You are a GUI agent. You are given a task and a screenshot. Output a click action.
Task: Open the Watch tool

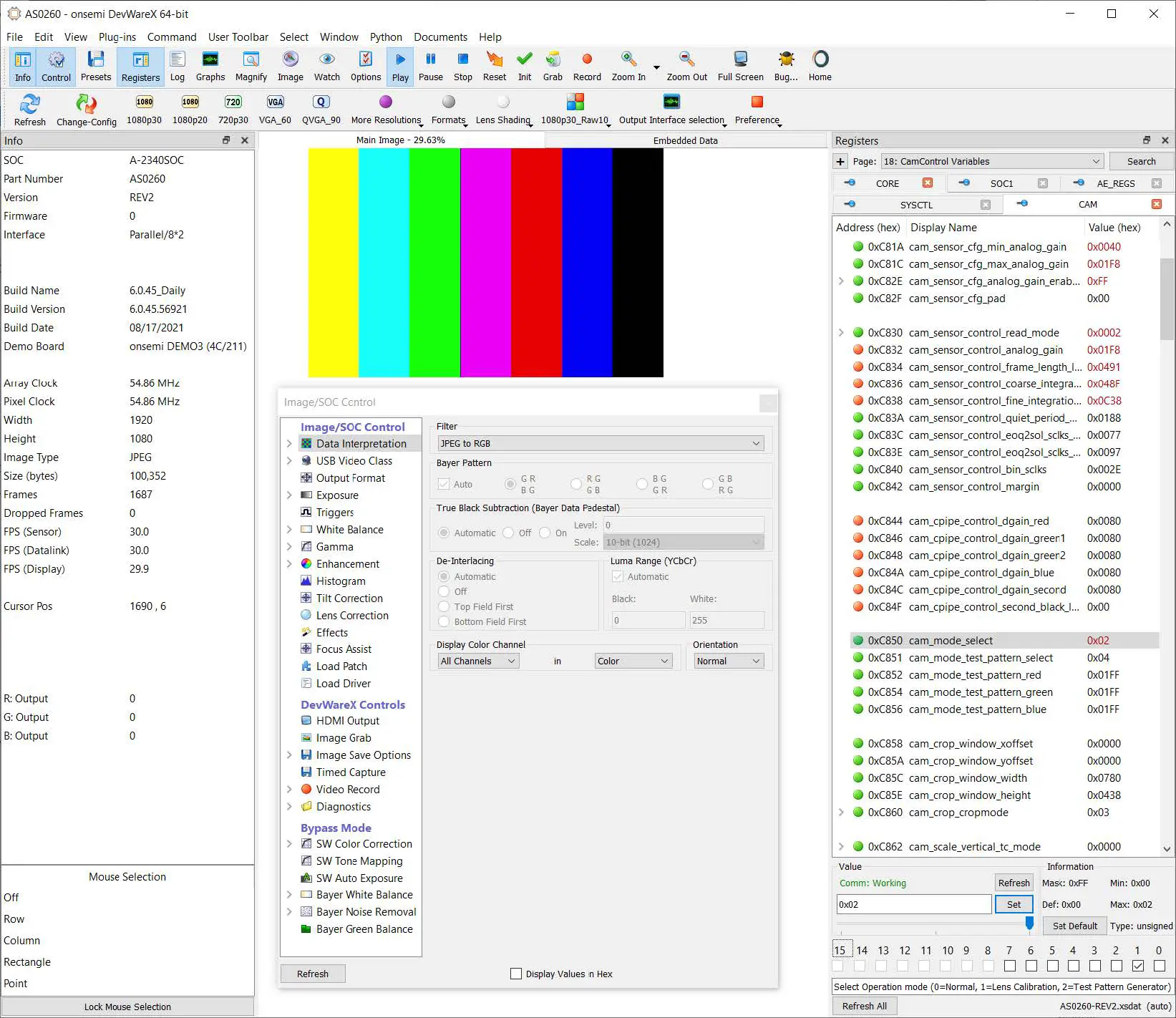coord(327,66)
